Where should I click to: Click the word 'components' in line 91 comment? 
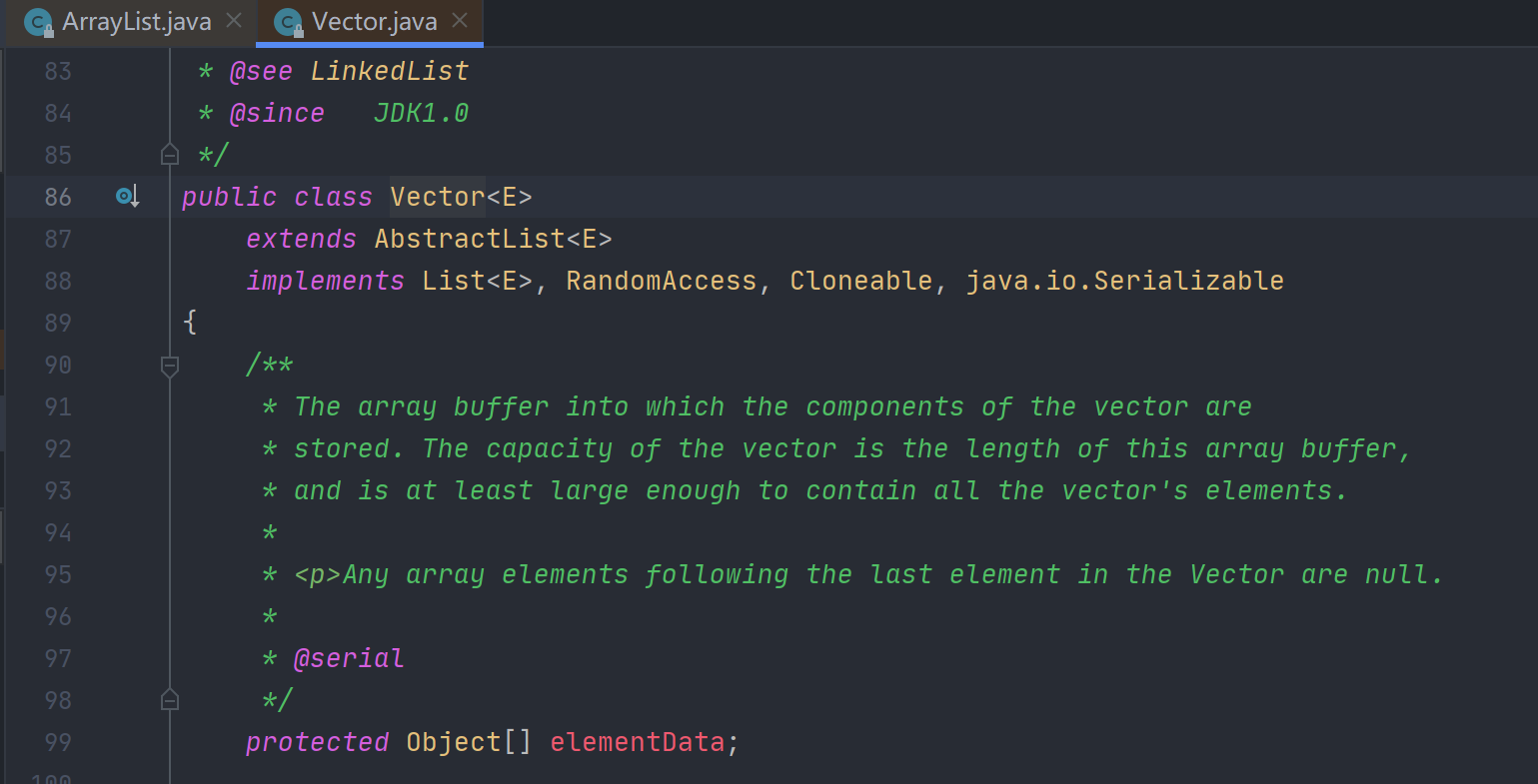point(885,406)
